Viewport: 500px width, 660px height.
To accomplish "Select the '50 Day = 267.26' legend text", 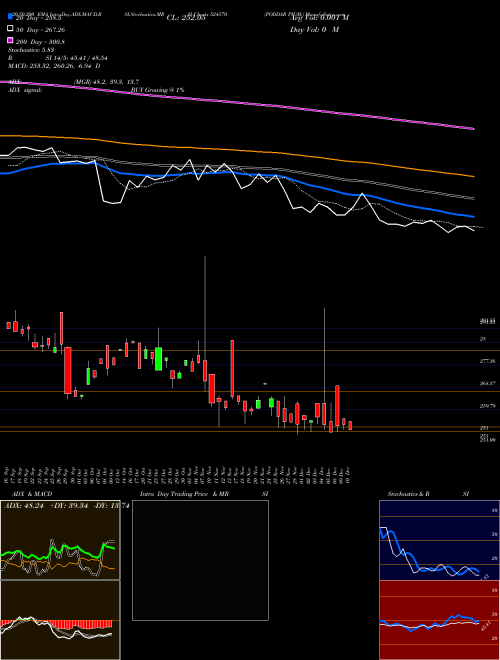I will click(x=41, y=30).
